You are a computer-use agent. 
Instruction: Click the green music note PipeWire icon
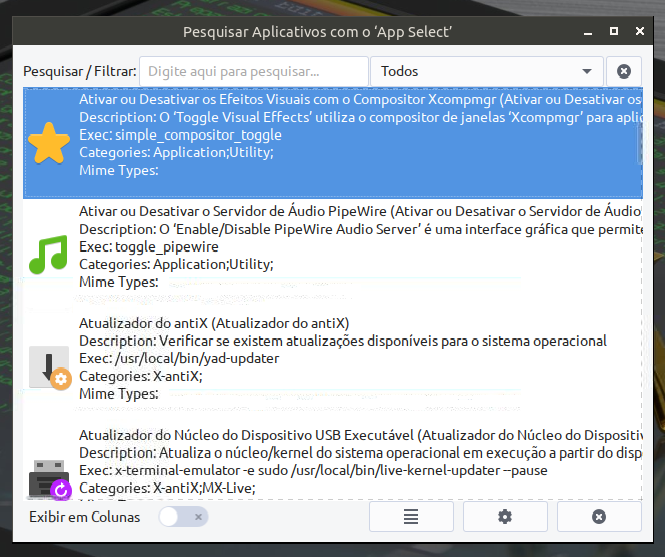point(49,255)
